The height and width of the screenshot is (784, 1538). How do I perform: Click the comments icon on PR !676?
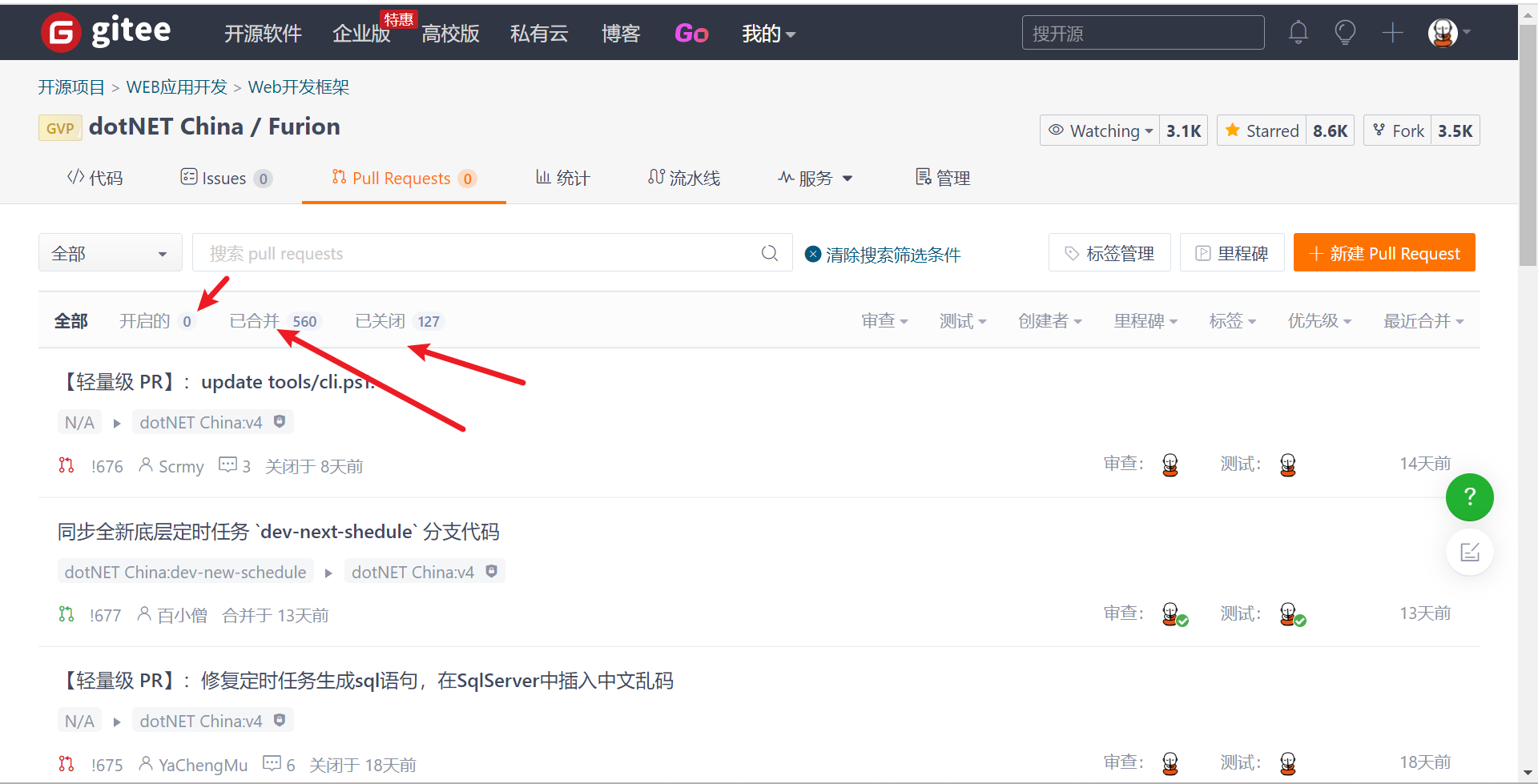click(x=227, y=464)
